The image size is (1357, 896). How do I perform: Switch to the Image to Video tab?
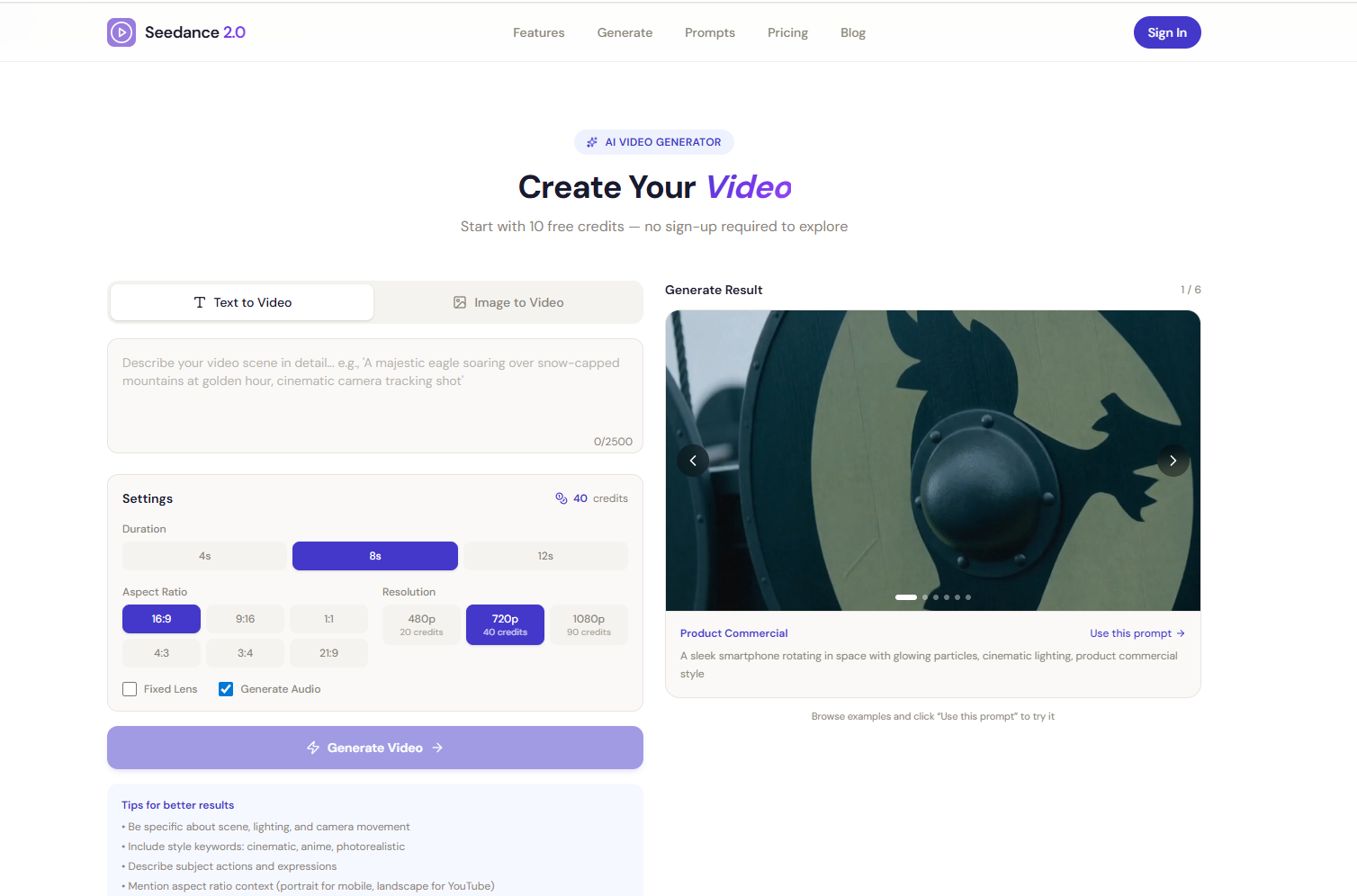point(508,302)
